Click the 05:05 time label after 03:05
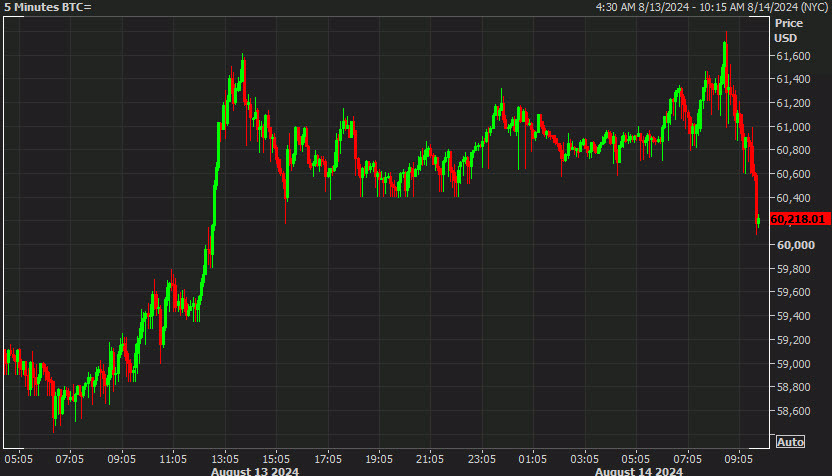 [x=636, y=459]
